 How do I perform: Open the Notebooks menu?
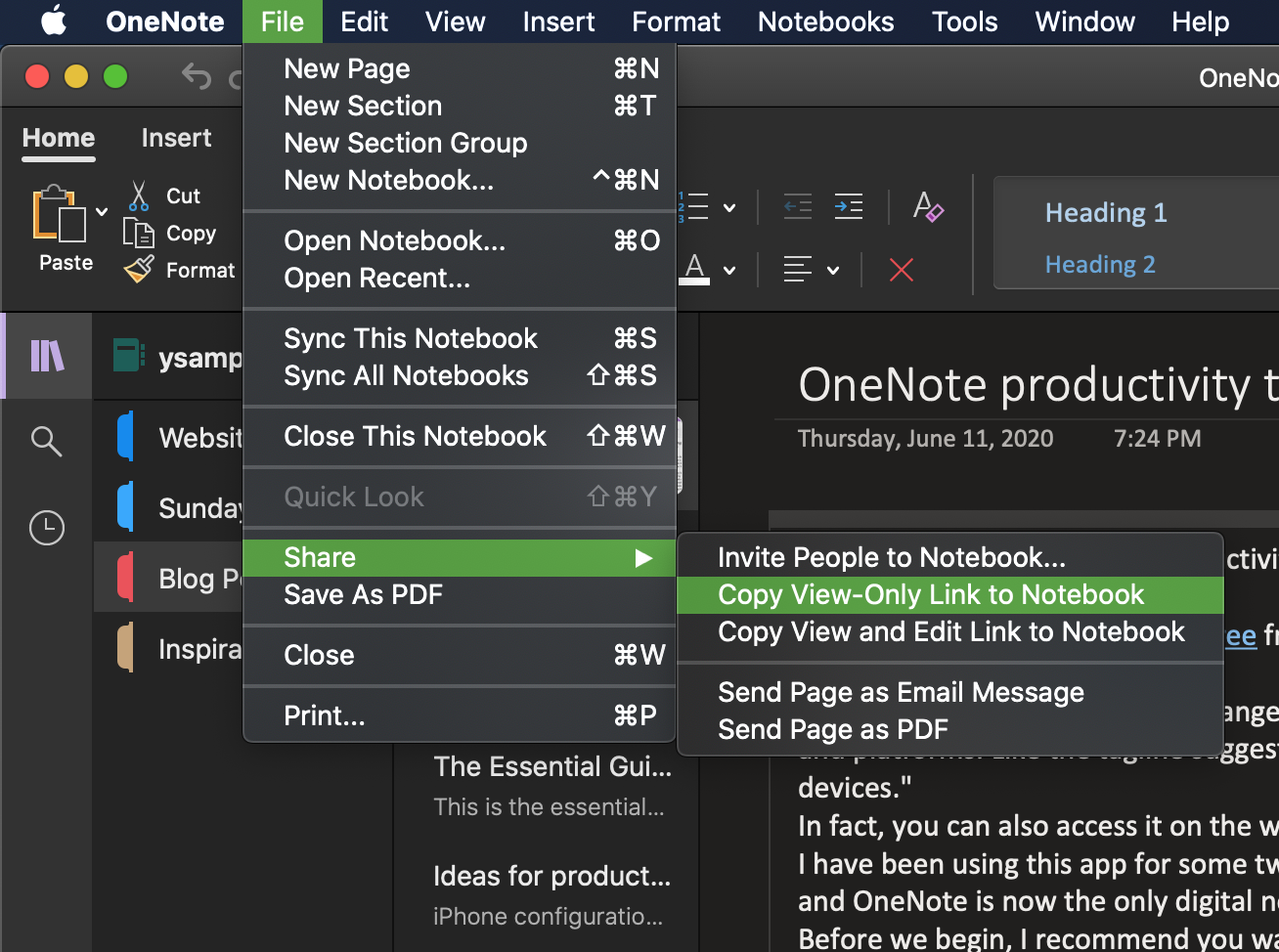click(825, 22)
